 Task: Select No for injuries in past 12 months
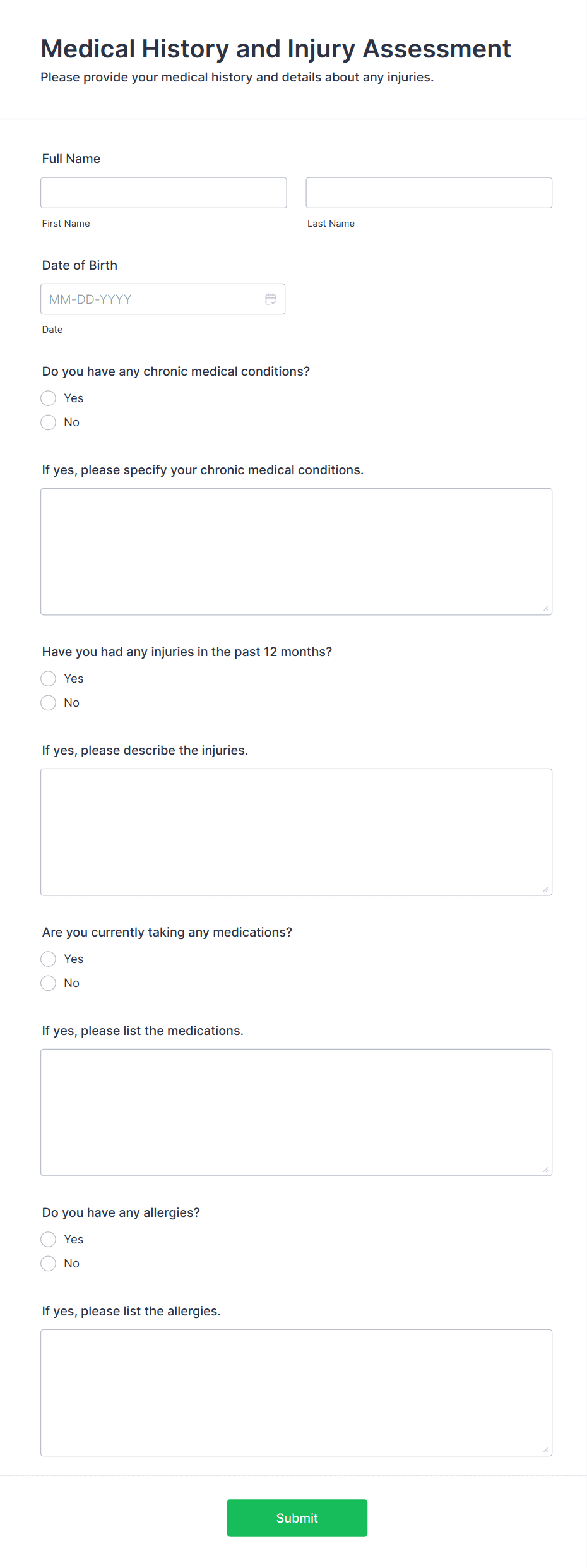point(48,702)
